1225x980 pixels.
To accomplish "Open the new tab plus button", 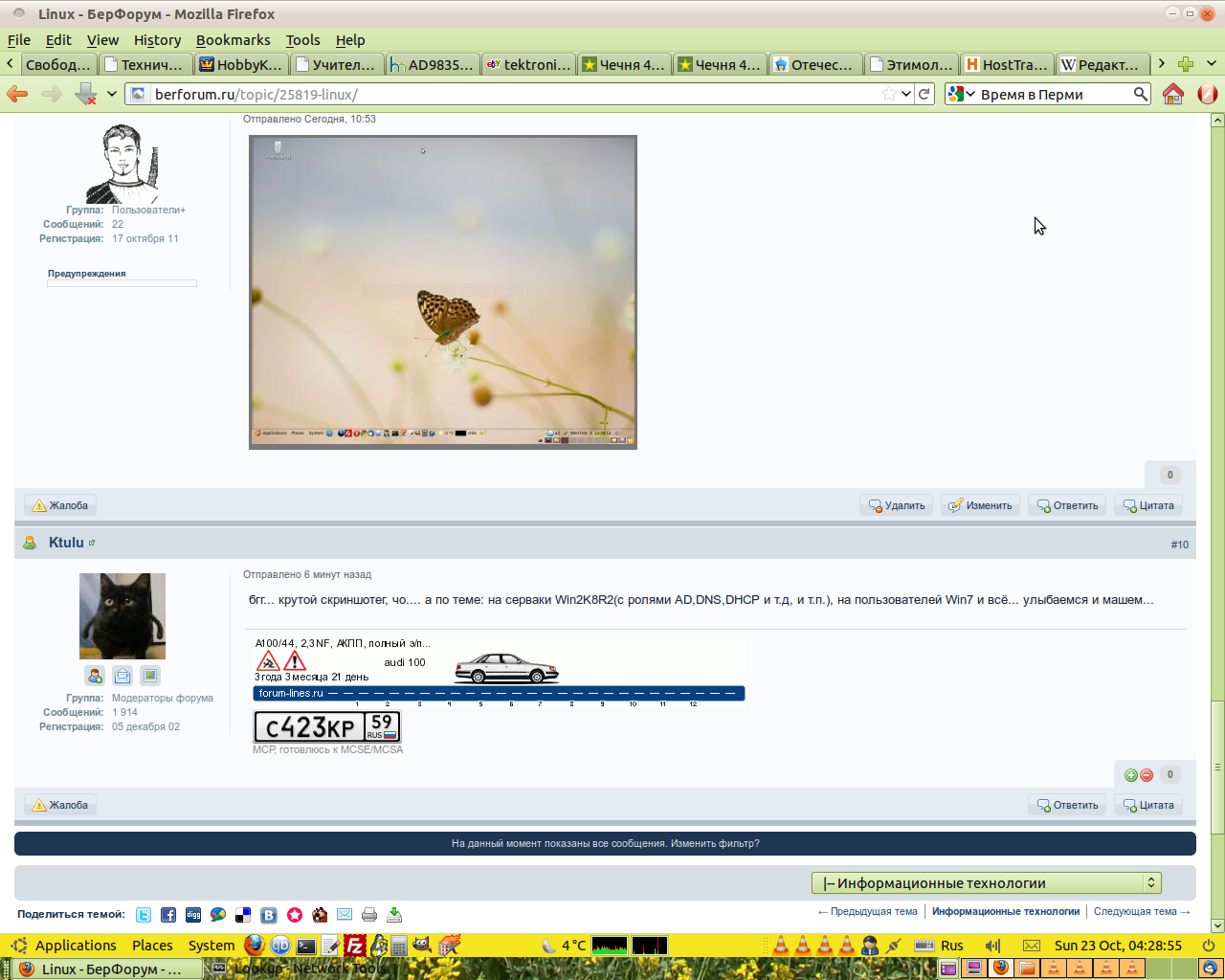I will [x=1186, y=64].
